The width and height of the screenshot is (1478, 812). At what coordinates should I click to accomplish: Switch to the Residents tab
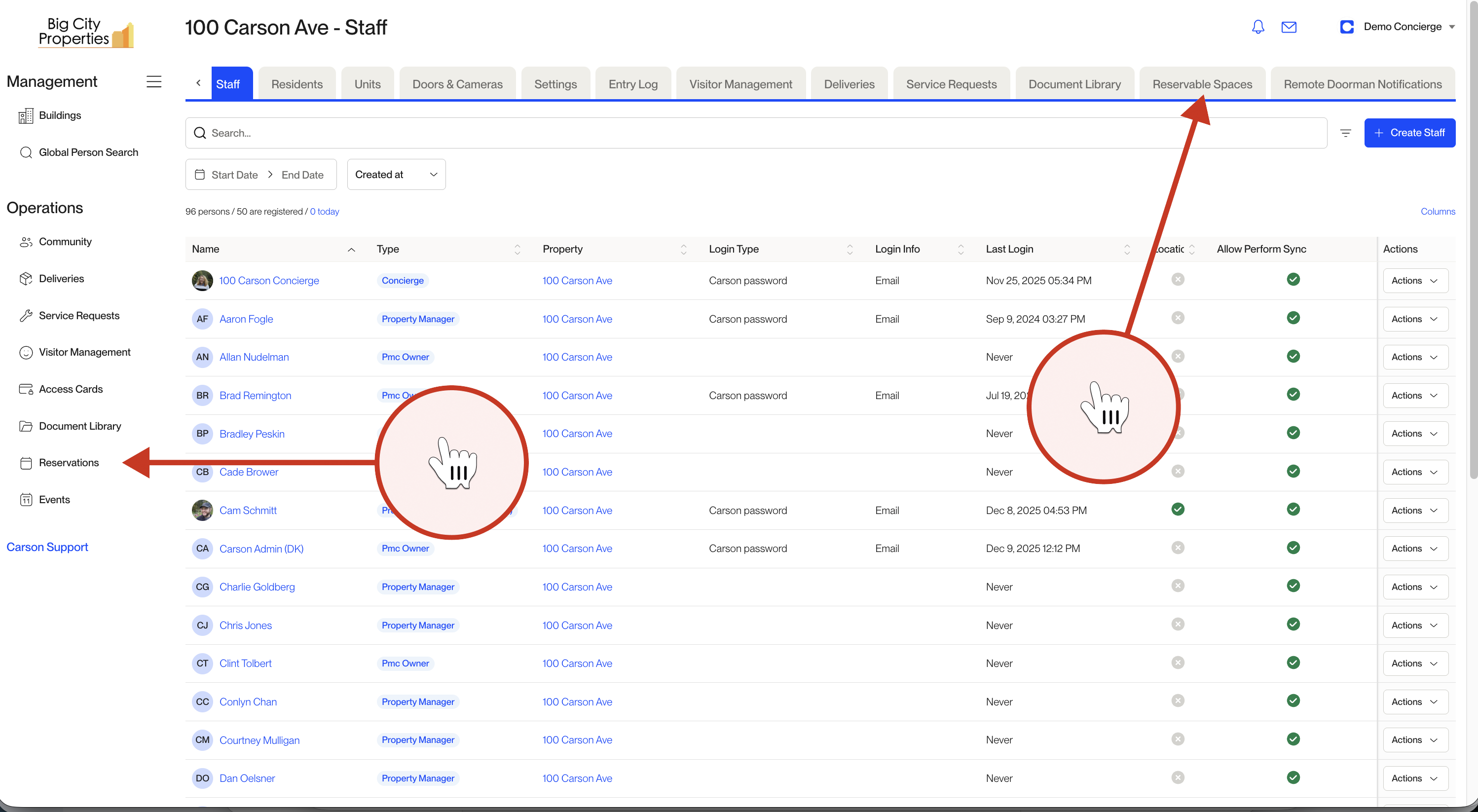[296, 84]
